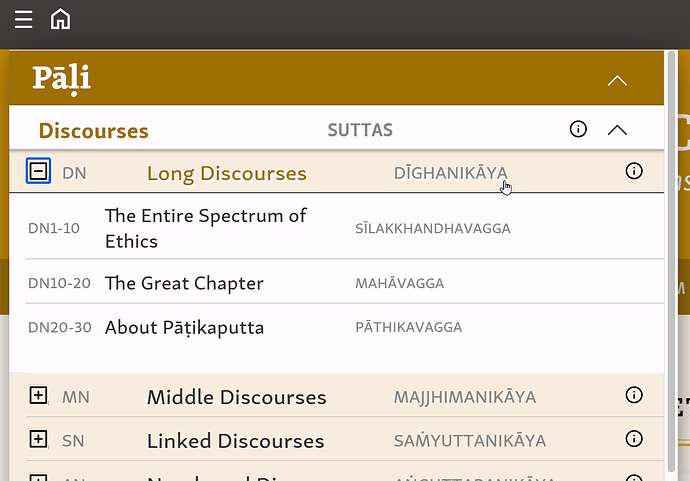This screenshot has height=481, width=690.
Task: Expand the SN Linked Discourses plus box
Action: (38, 439)
